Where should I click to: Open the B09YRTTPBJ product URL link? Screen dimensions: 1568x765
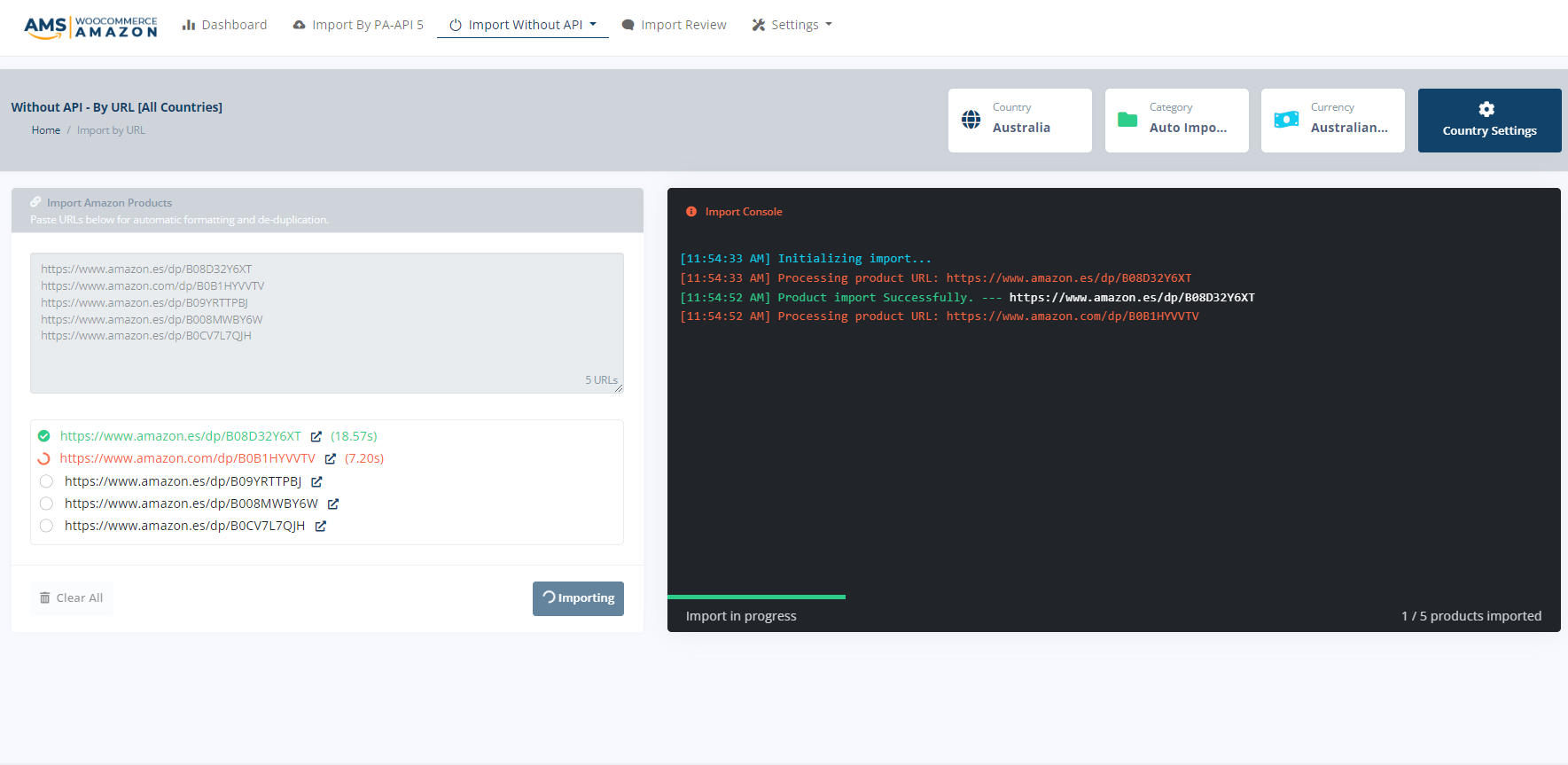pos(183,481)
